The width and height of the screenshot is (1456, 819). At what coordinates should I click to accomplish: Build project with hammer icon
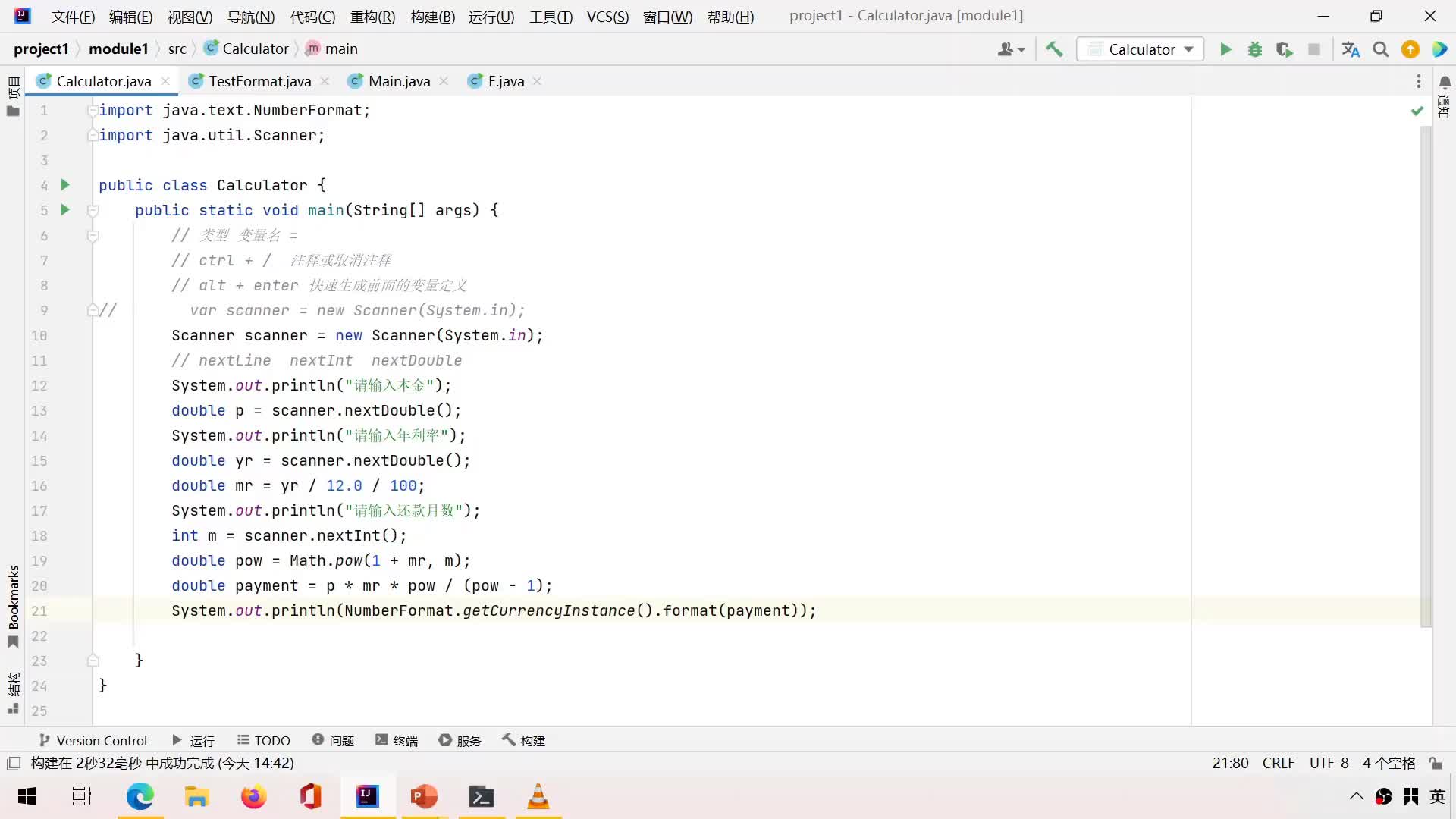(x=1054, y=49)
